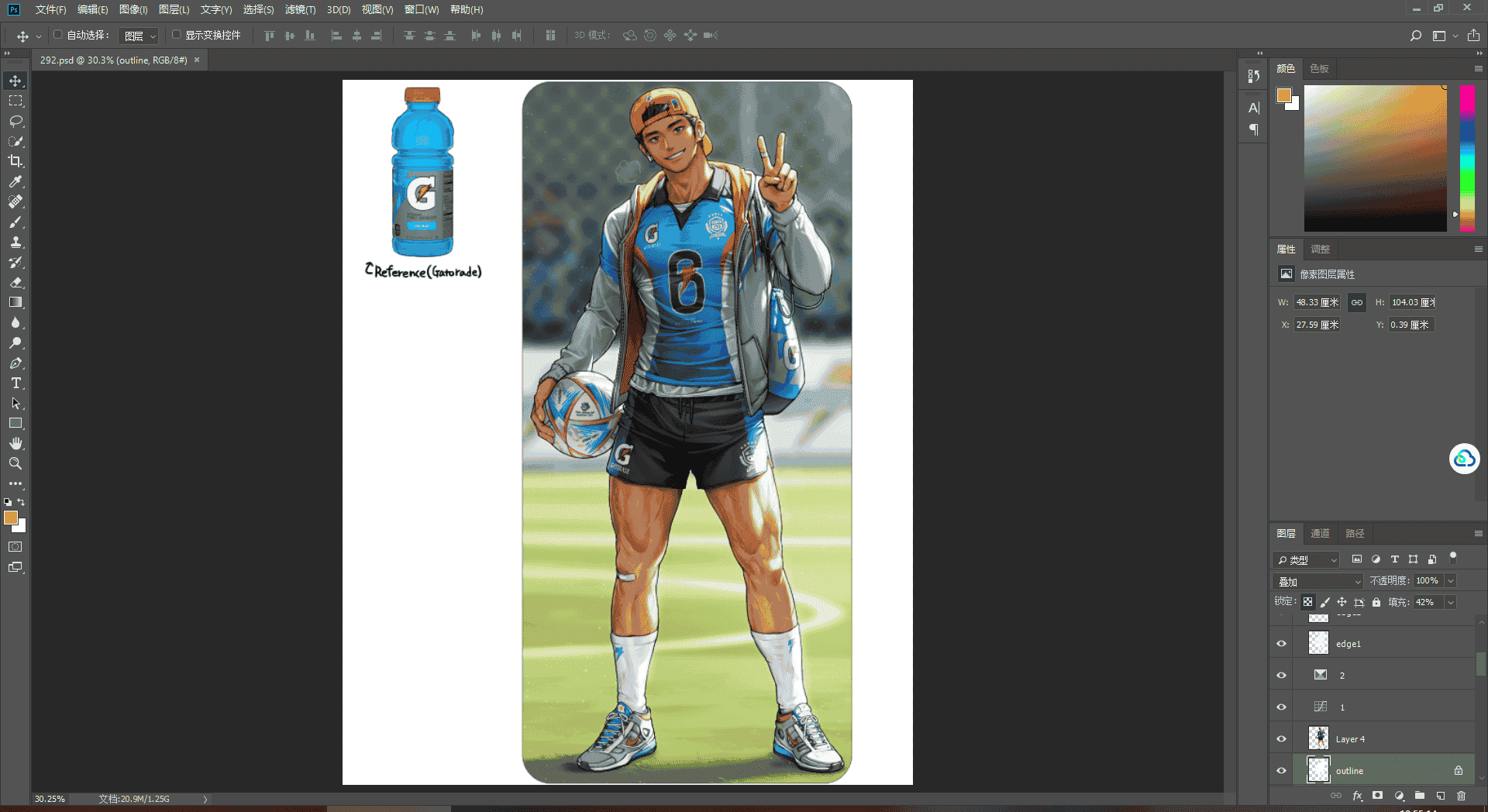This screenshot has width=1488, height=812.
Task: Select the Clone Stamp tool
Action: click(15, 242)
